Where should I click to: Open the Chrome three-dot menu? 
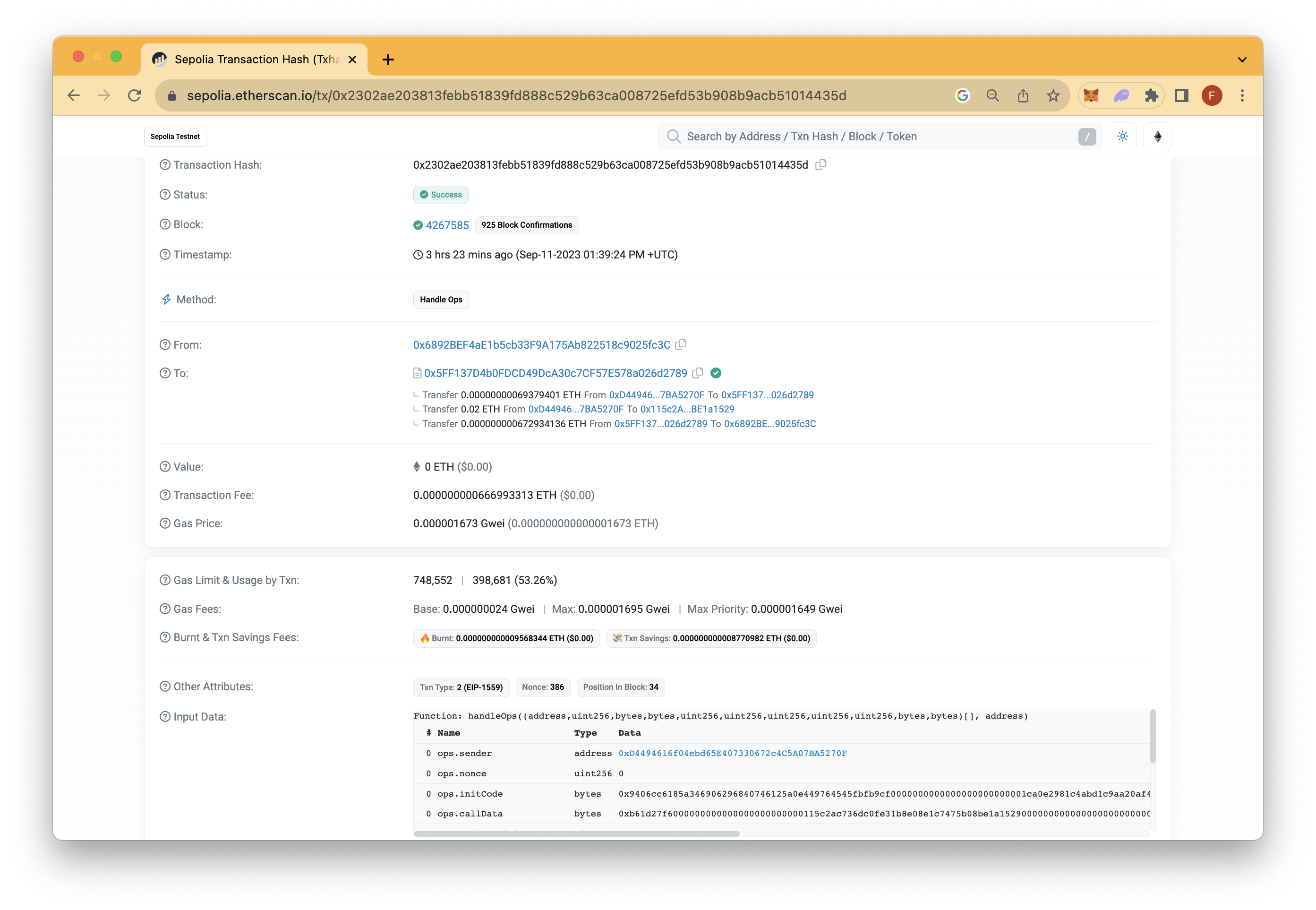click(1242, 95)
